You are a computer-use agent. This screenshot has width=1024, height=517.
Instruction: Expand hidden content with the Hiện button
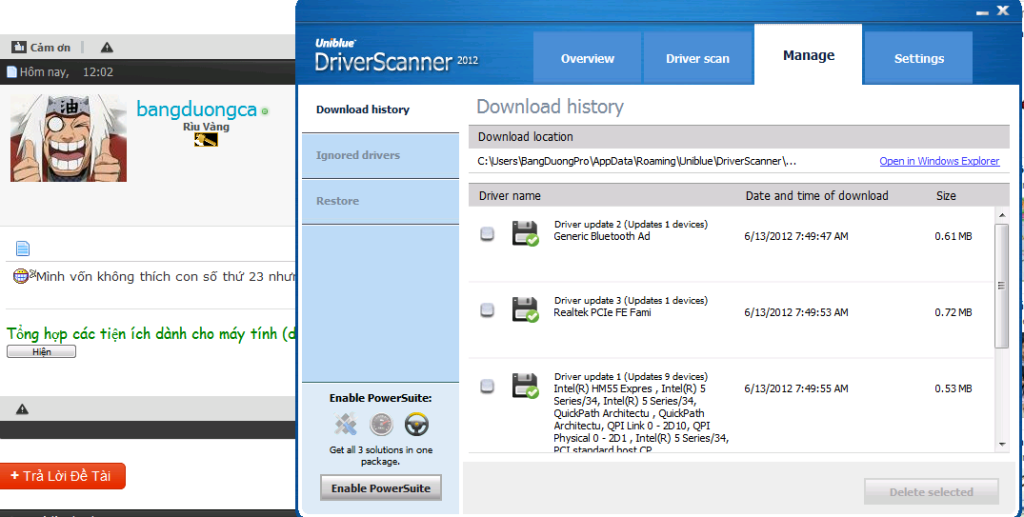pyautogui.click(x=41, y=352)
